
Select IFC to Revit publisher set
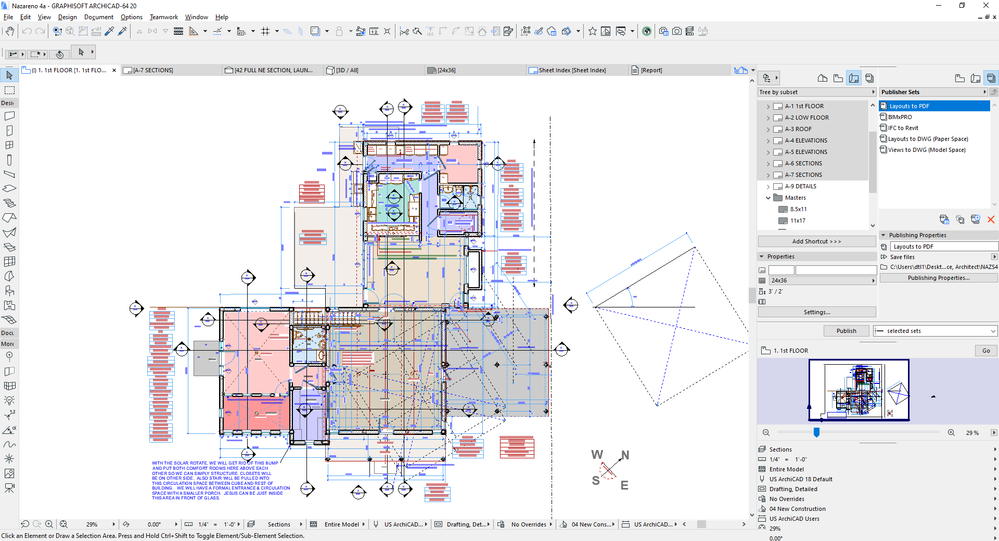(903, 128)
